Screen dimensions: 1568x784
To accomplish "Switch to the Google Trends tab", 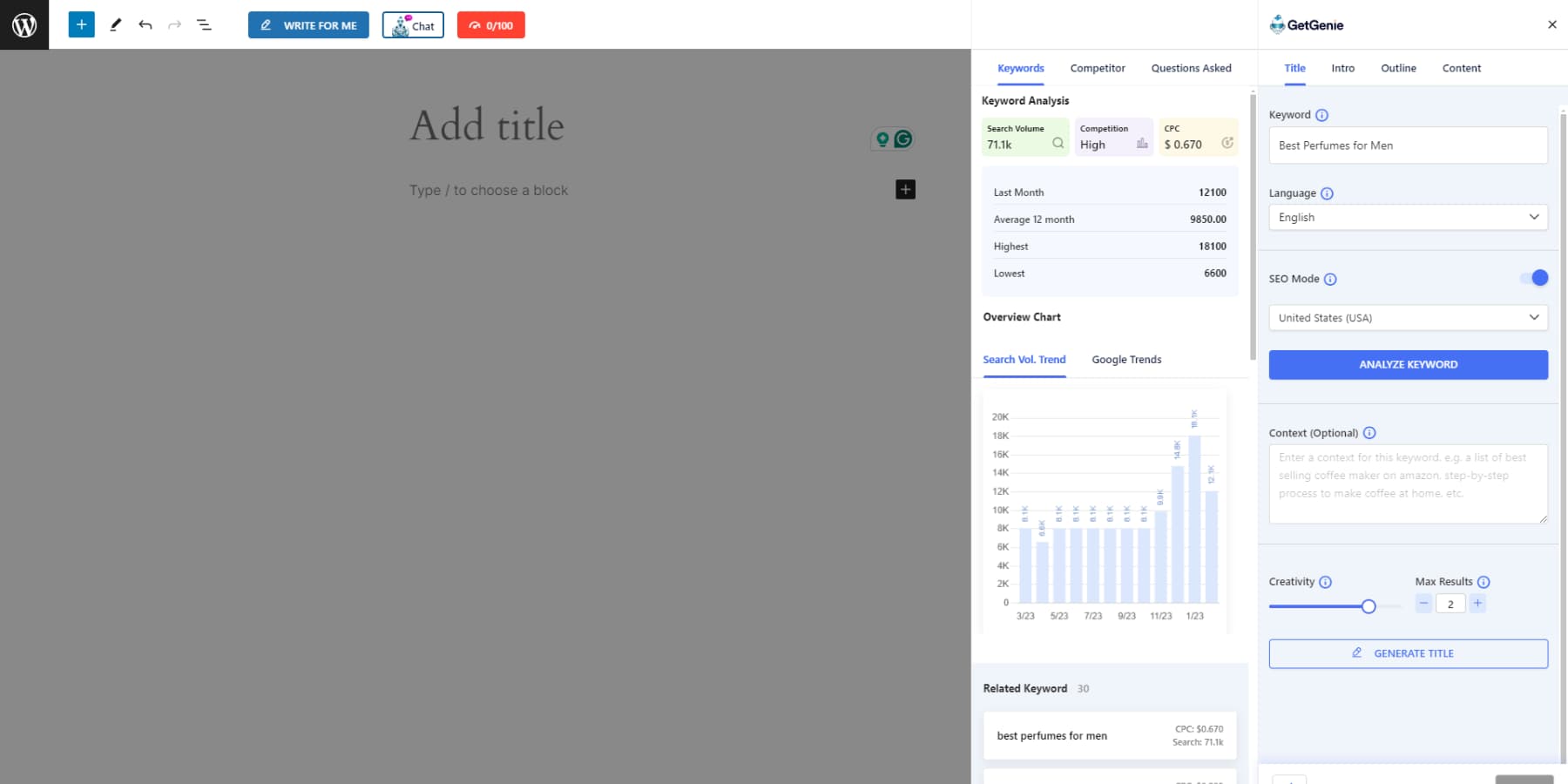I will tap(1126, 359).
